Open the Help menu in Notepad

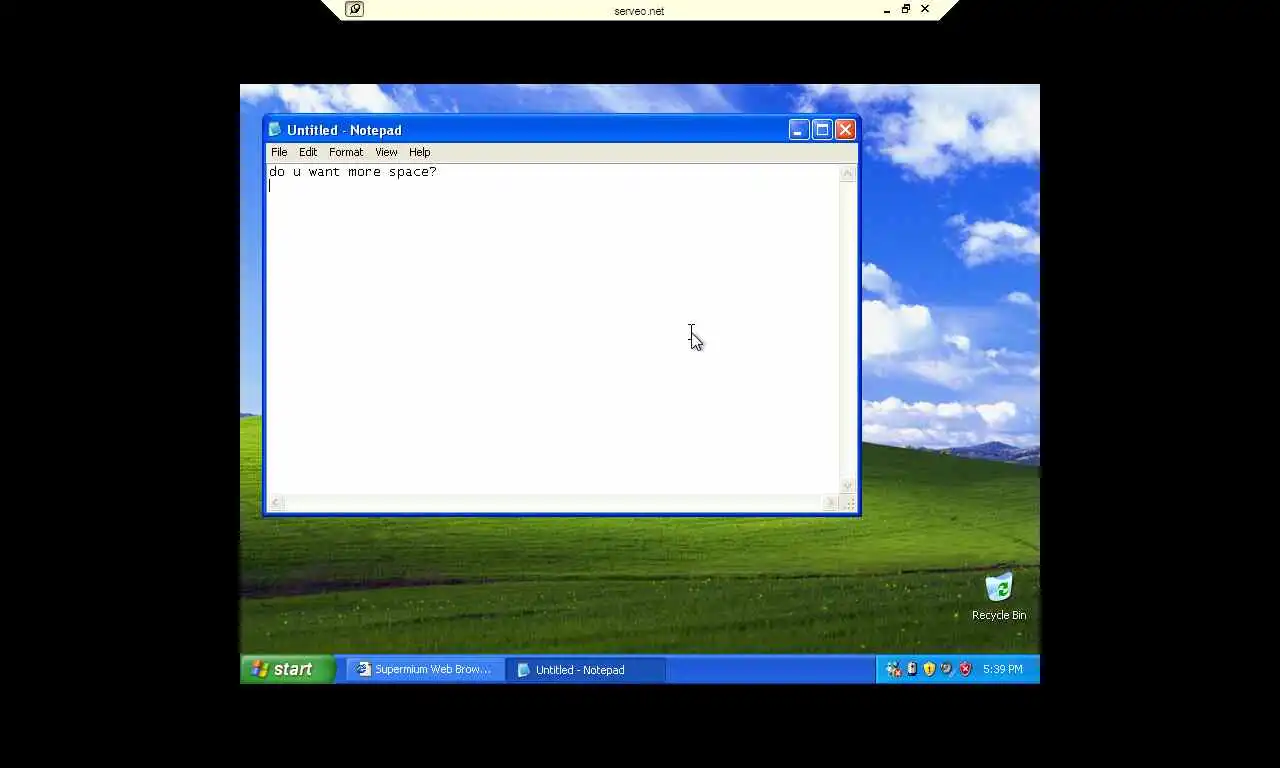[420, 152]
